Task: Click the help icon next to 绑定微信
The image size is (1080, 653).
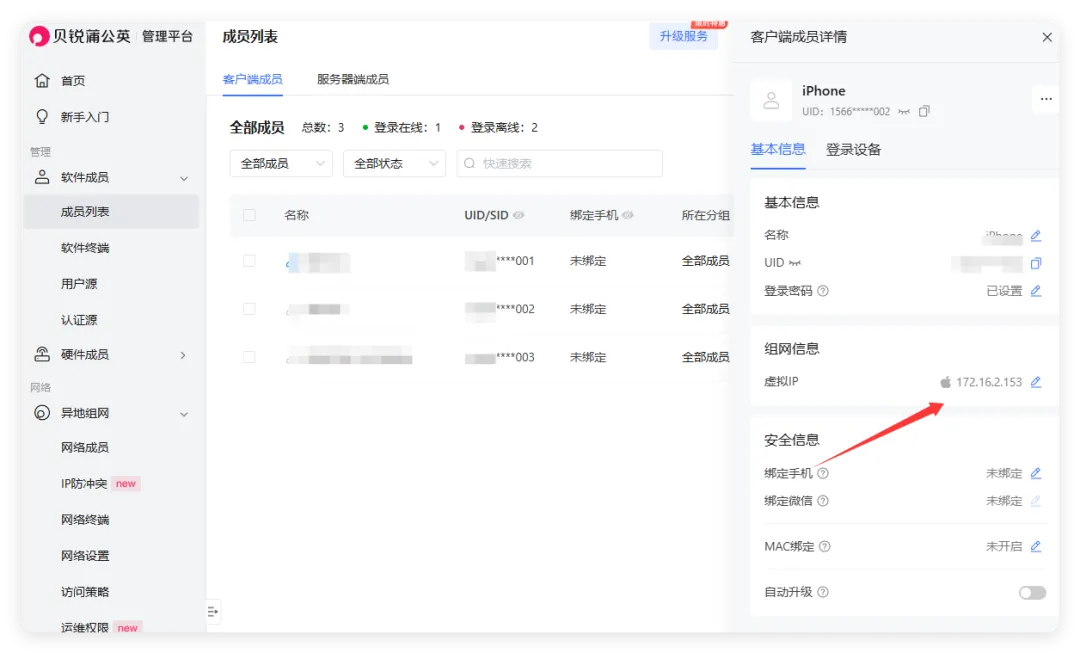Action: tap(823, 501)
